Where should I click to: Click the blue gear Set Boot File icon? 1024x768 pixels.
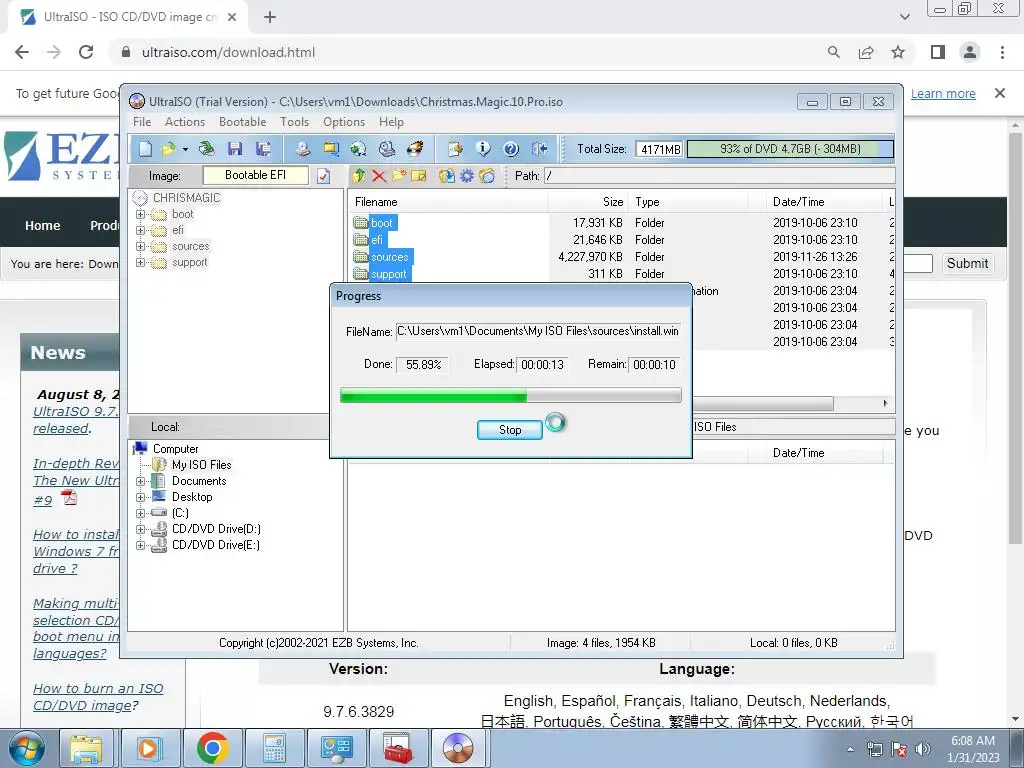pyautogui.click(x=467, y=176)
